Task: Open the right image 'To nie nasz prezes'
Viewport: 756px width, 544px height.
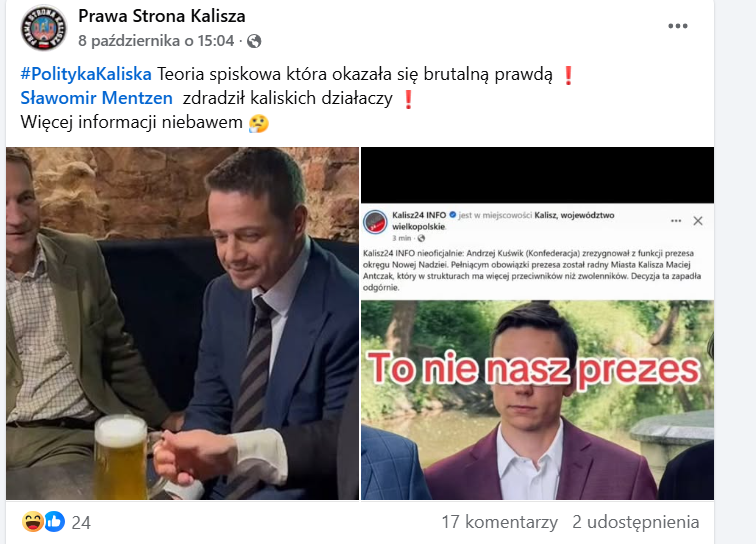Action: 537,323
